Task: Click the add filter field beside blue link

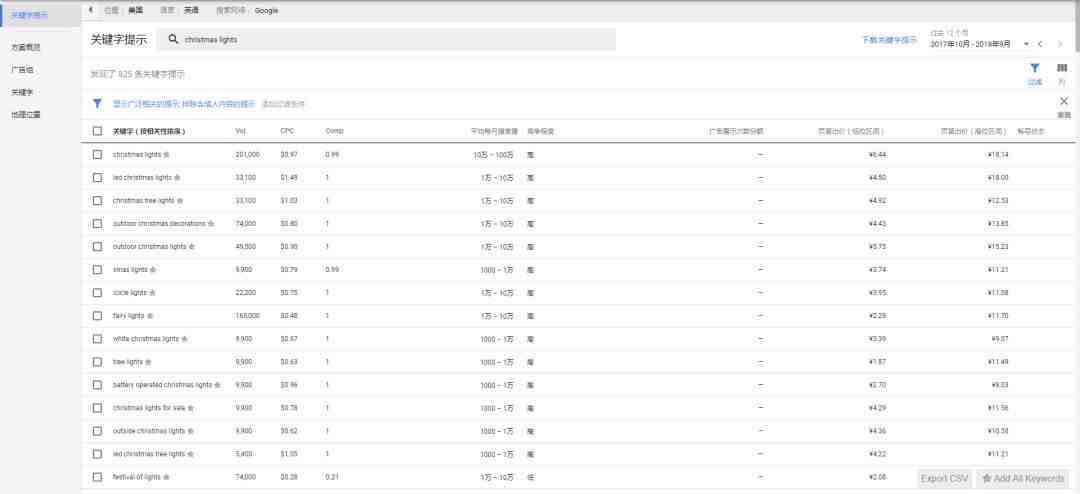Action: click(283, 104)
